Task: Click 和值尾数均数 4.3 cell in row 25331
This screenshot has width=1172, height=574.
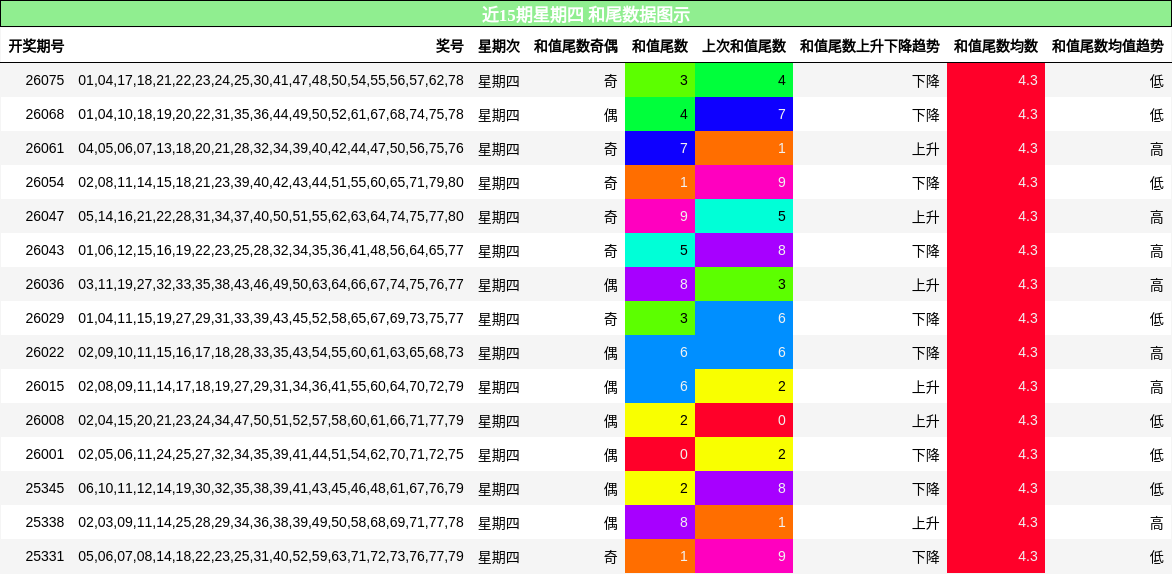Action: [996, 556]
